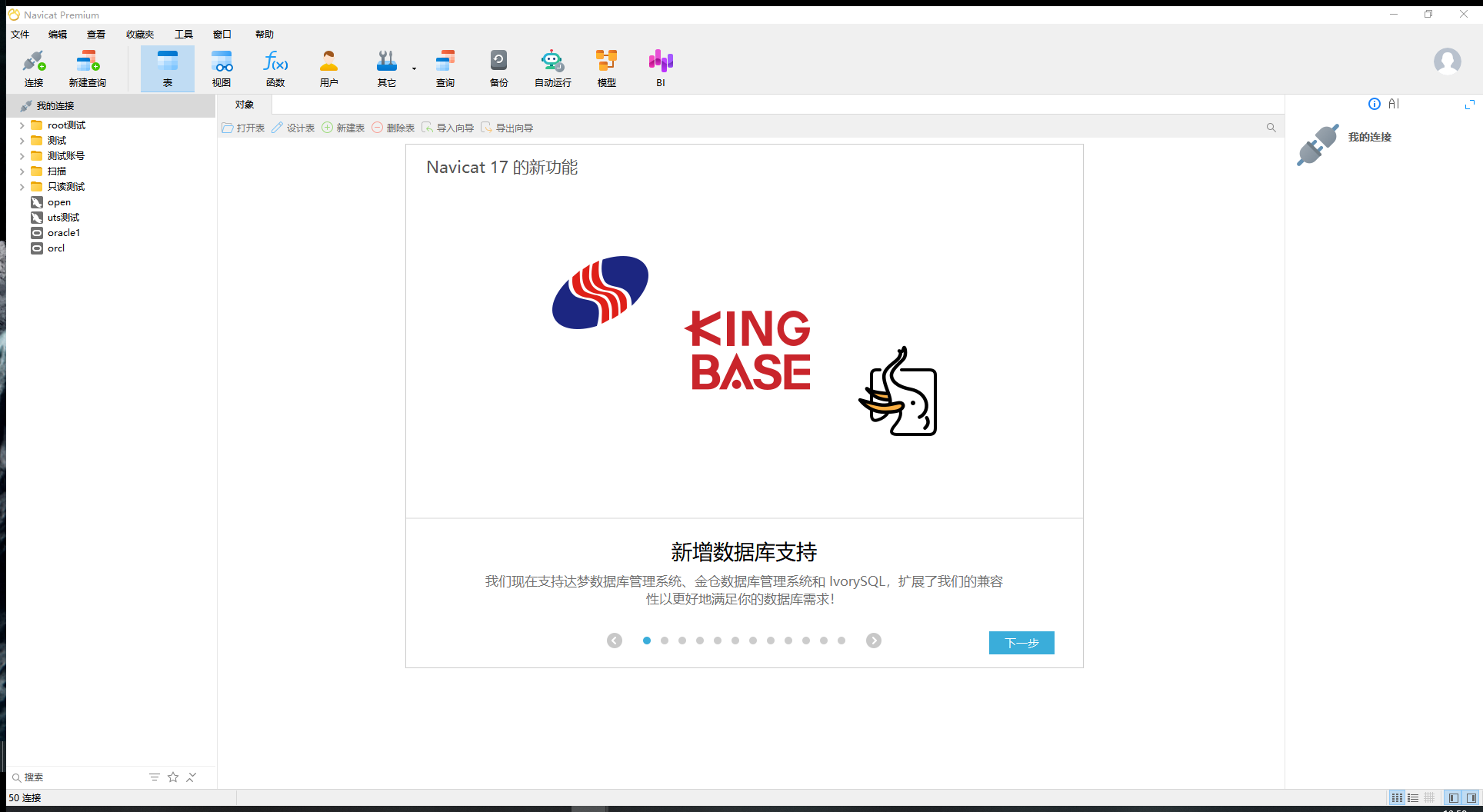
Task: Open the BI toolbar icon
Action: coord(661,68)
